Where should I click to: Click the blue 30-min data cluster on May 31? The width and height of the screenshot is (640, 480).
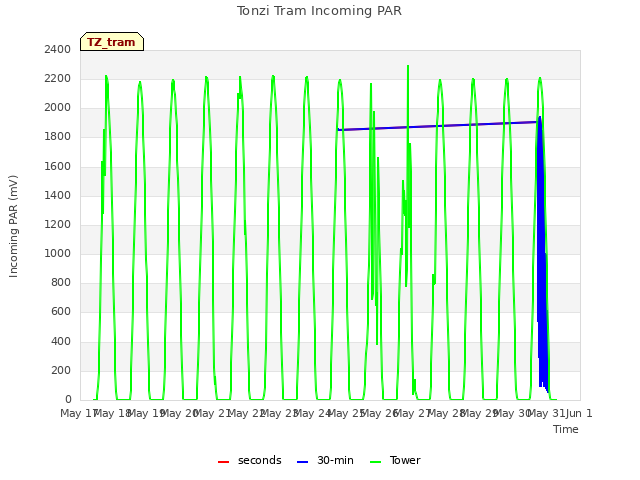(542, 253)
